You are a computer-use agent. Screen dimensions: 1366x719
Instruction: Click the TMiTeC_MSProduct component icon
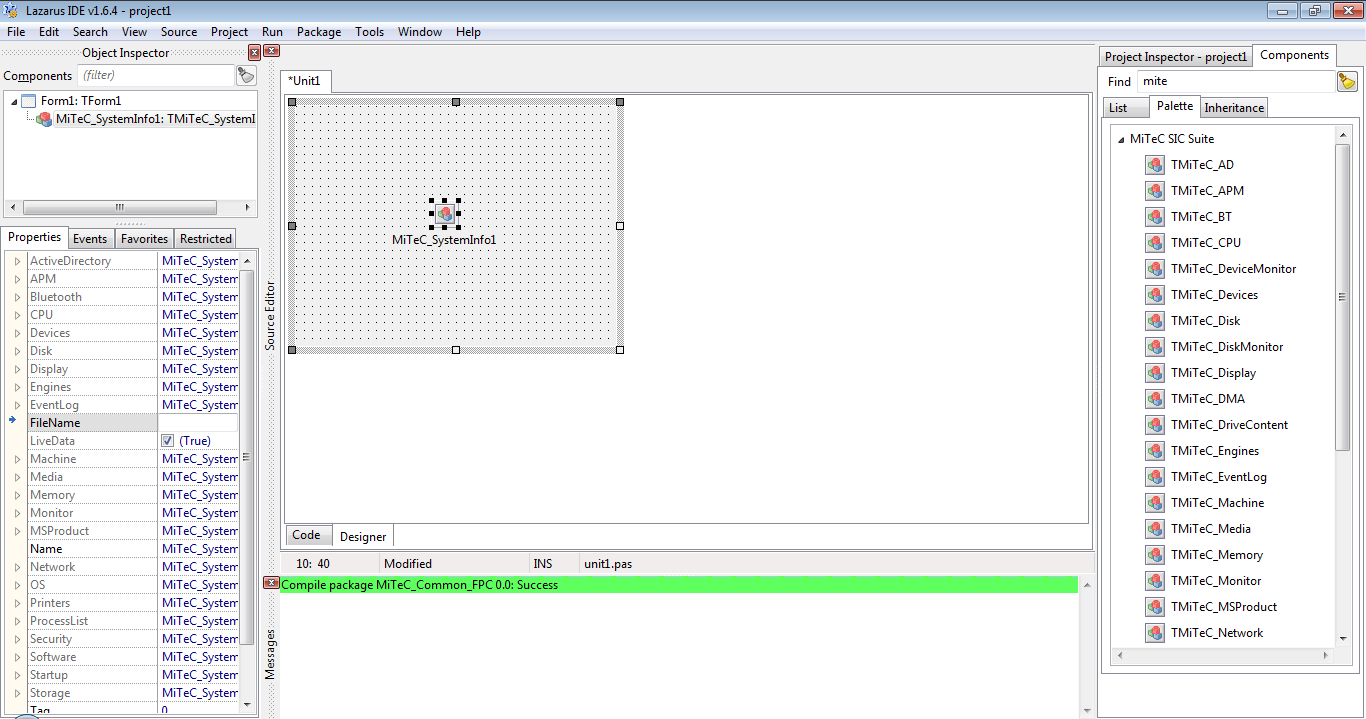coord(1156,607)
